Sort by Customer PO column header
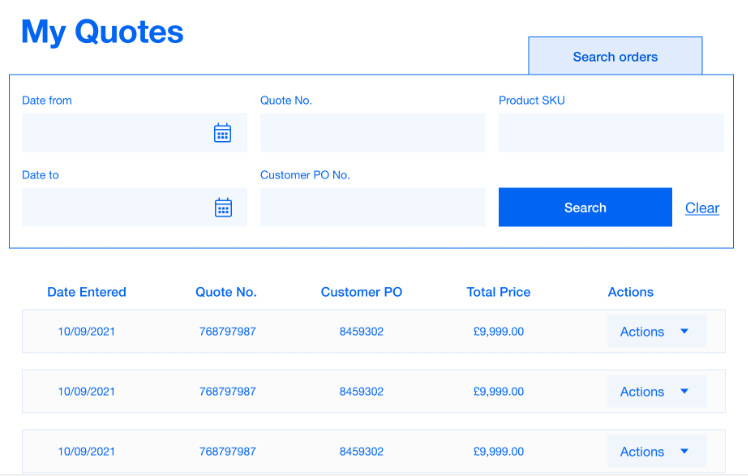 click(361, 292)
